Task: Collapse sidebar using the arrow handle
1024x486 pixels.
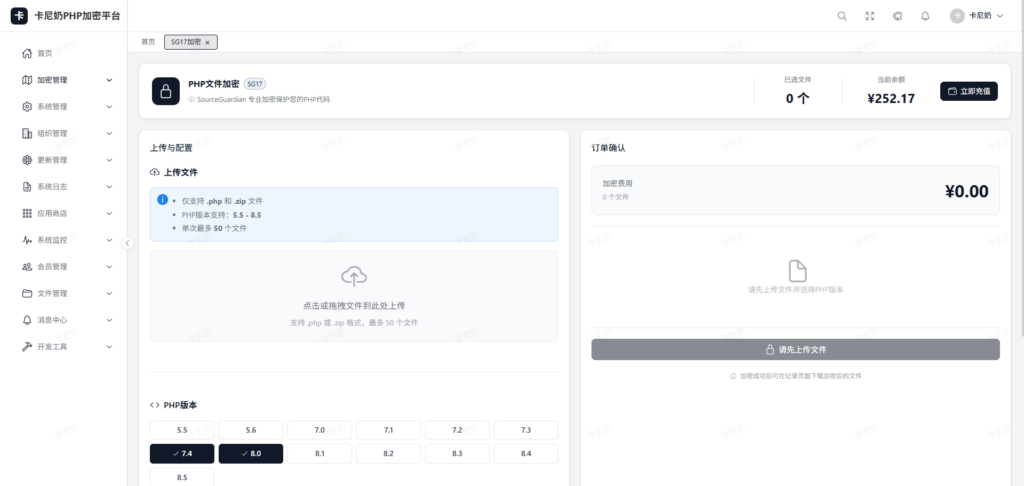Action: pyautogui.click(x=127, y=243)
